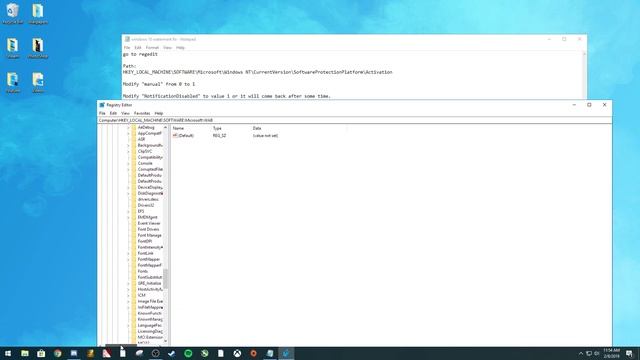Open the Registry Editor View menu

click(x=125, y=113)
